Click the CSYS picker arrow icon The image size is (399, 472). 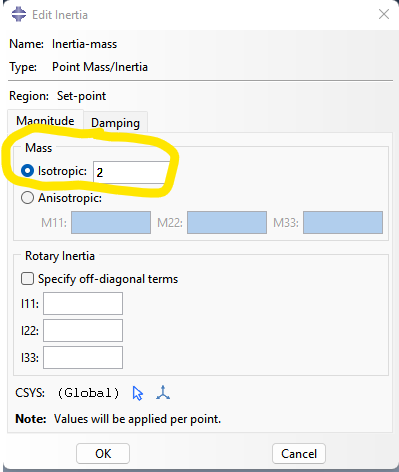click(137, 393)
